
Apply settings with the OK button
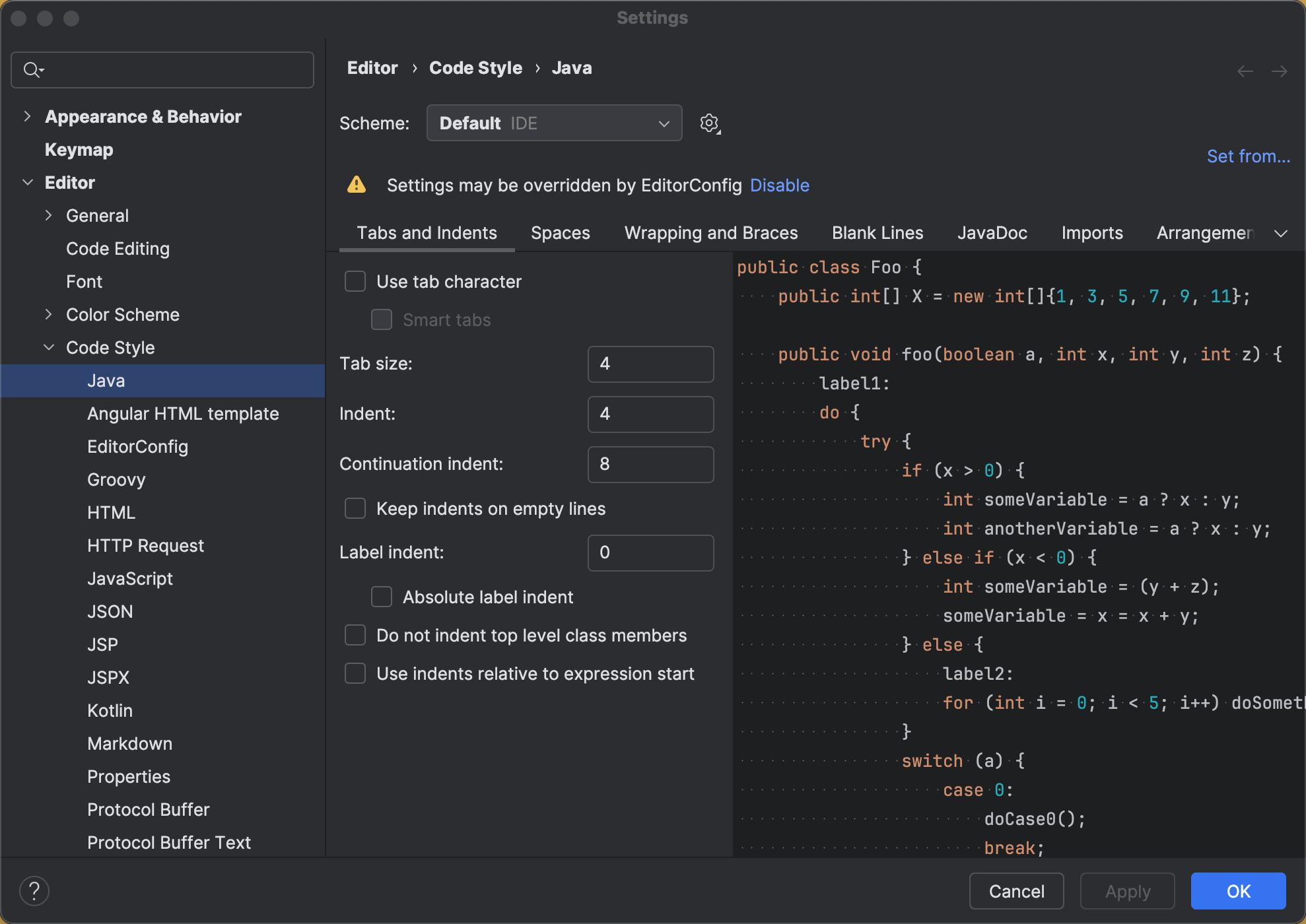[x=1238, y=890]
